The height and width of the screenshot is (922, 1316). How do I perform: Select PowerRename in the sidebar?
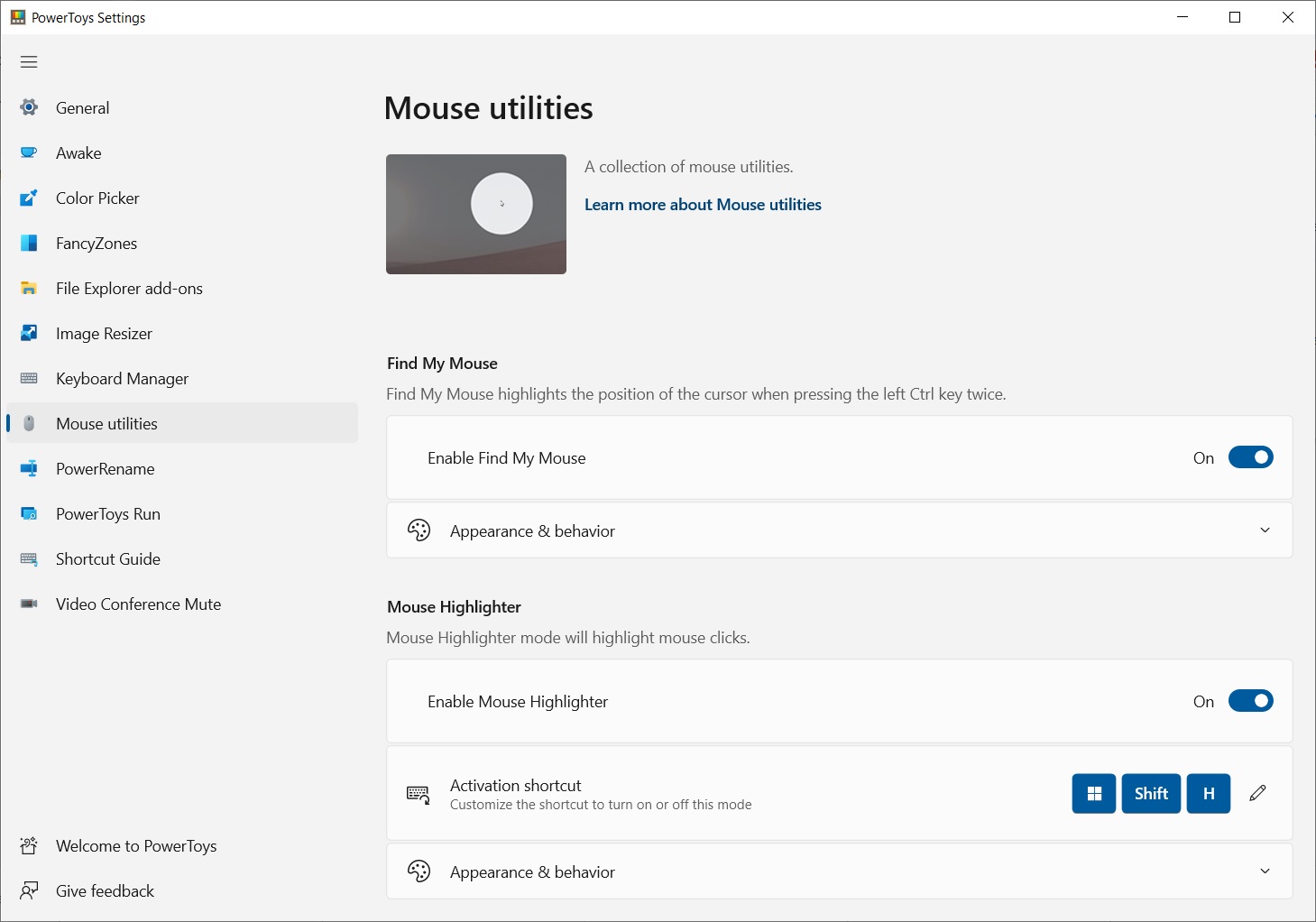coord(105,469)
